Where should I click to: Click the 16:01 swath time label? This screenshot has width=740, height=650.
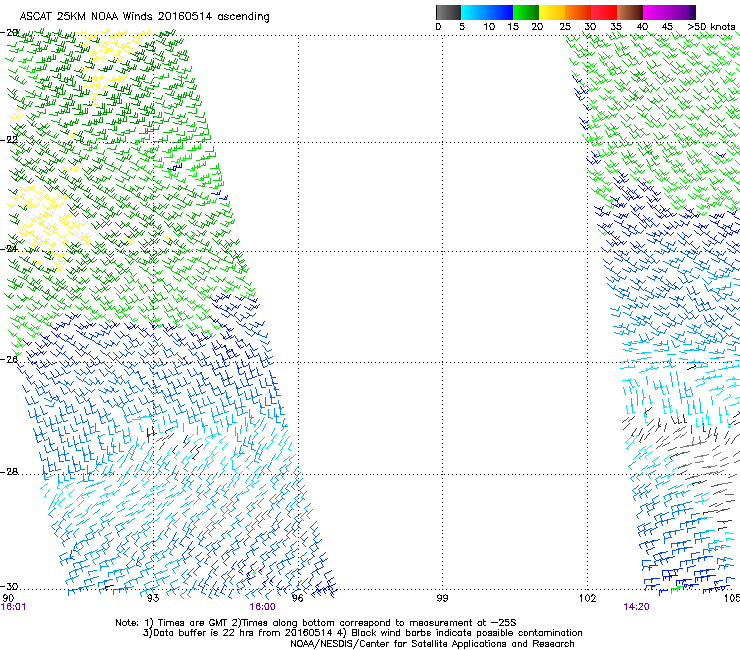pos(14,607)
